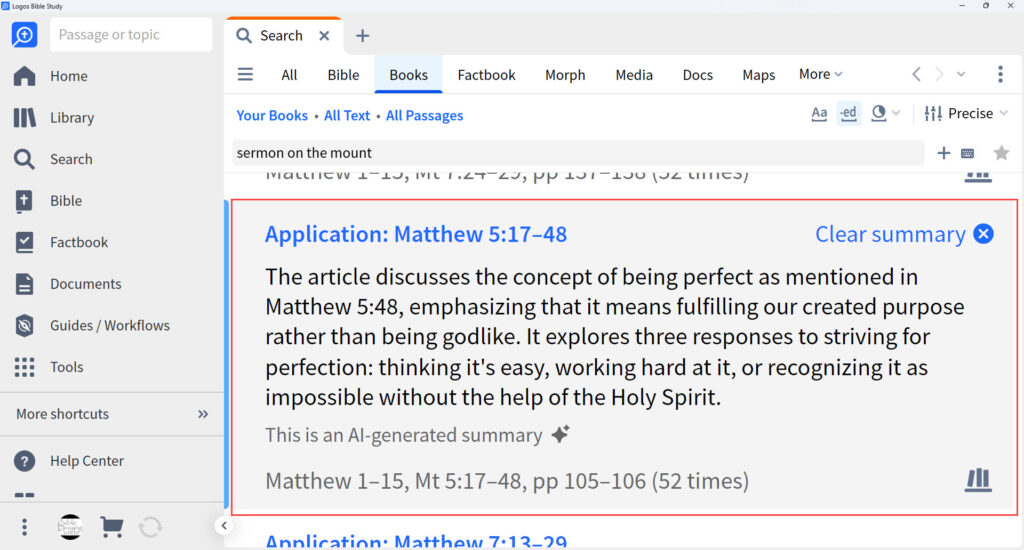Click the Passage or topic input box
Viewport: 1024px width, 550px height.
(131, 35)
